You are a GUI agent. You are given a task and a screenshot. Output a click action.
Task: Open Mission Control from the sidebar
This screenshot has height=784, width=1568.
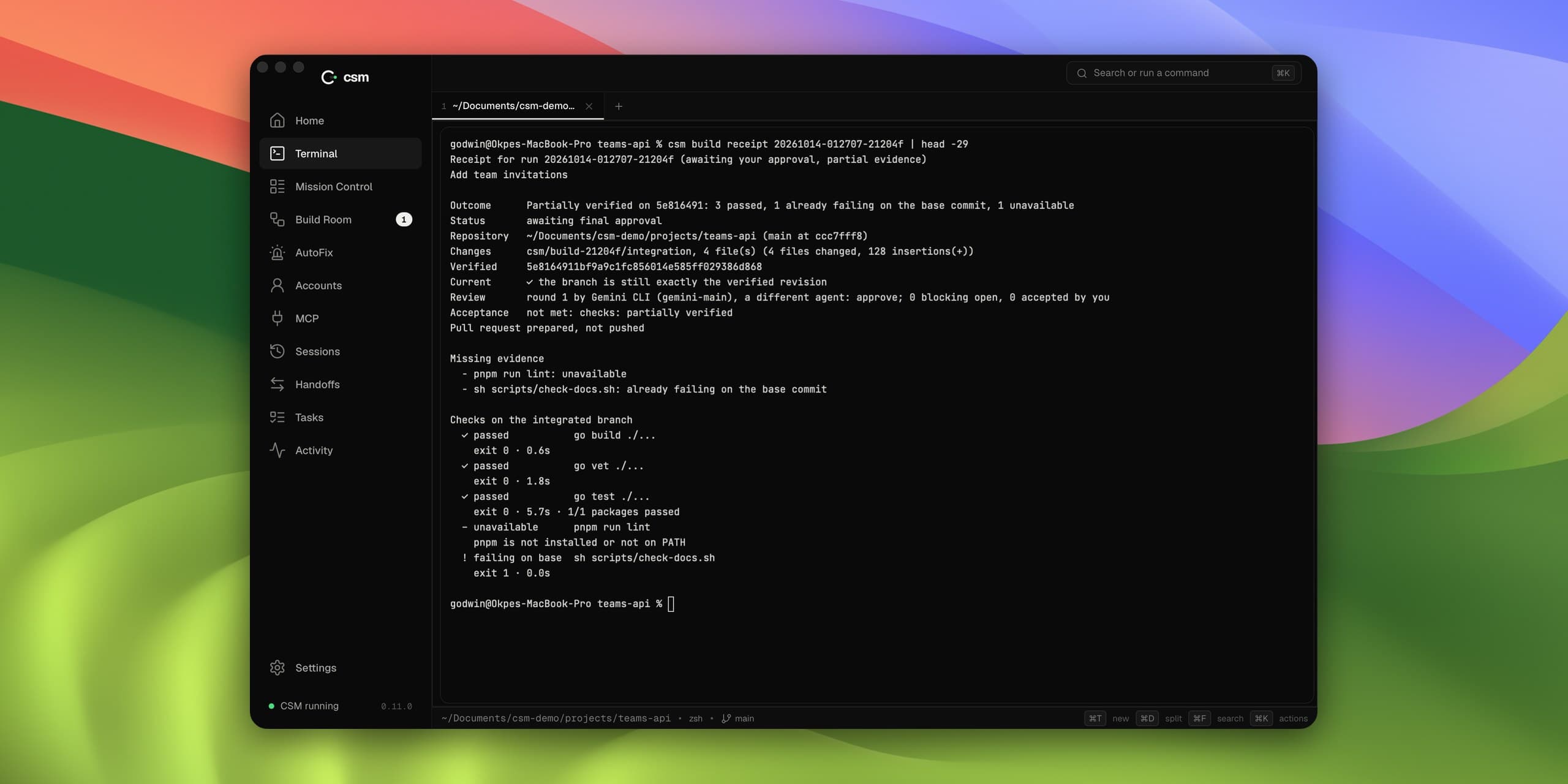click(341, 186)
